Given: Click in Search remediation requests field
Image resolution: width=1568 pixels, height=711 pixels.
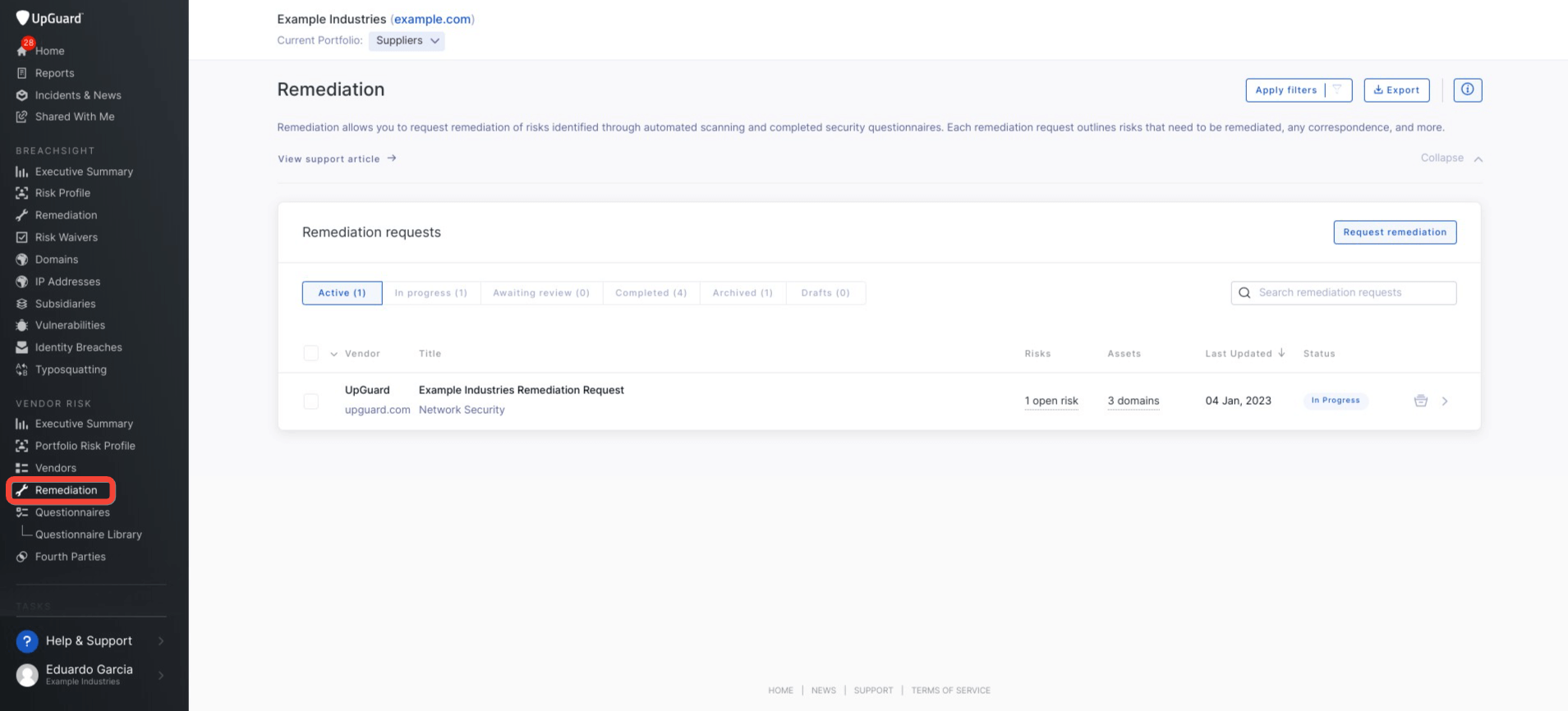Looking at the screenshot, I should (x=1343, y=292).
